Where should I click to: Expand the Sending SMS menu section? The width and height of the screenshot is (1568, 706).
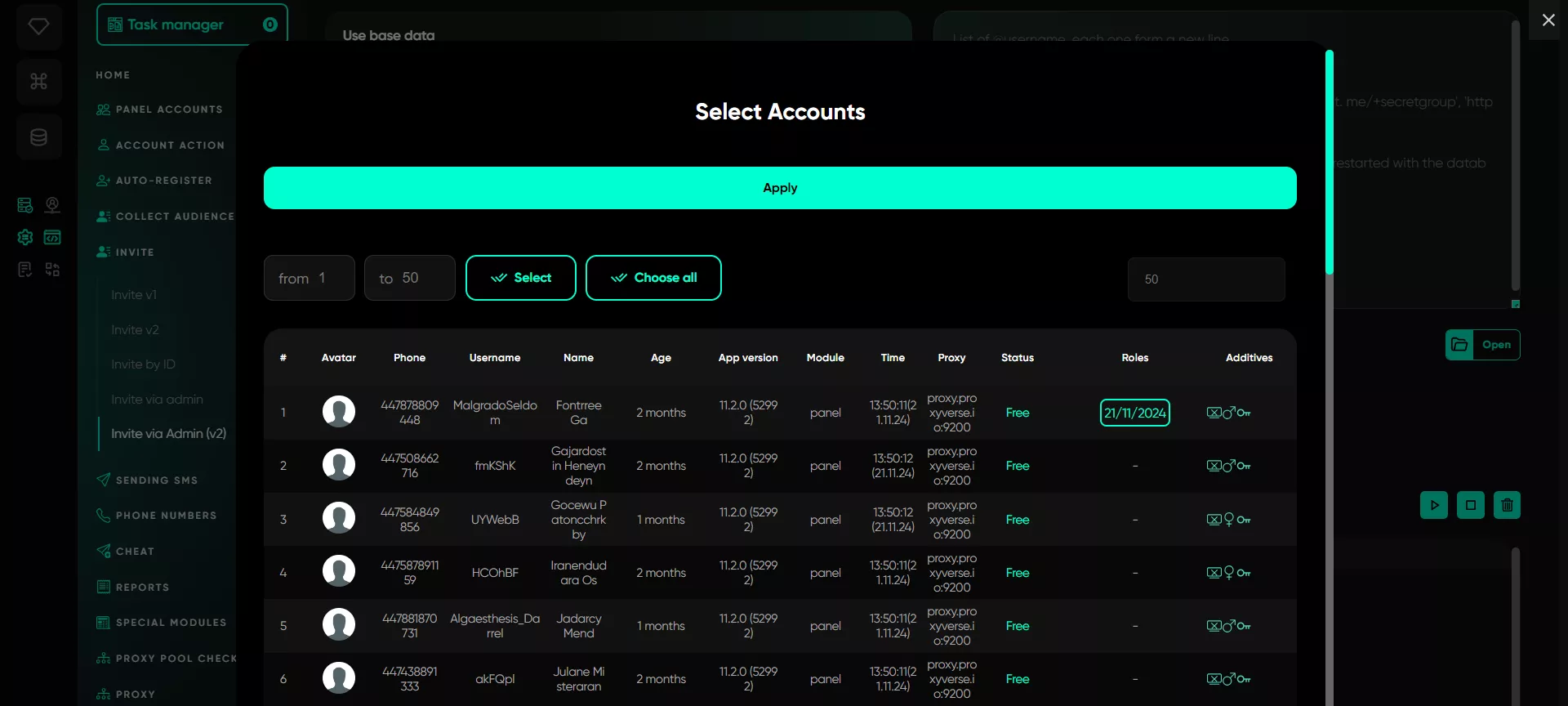pyautogui.click(x=157, y=480)
